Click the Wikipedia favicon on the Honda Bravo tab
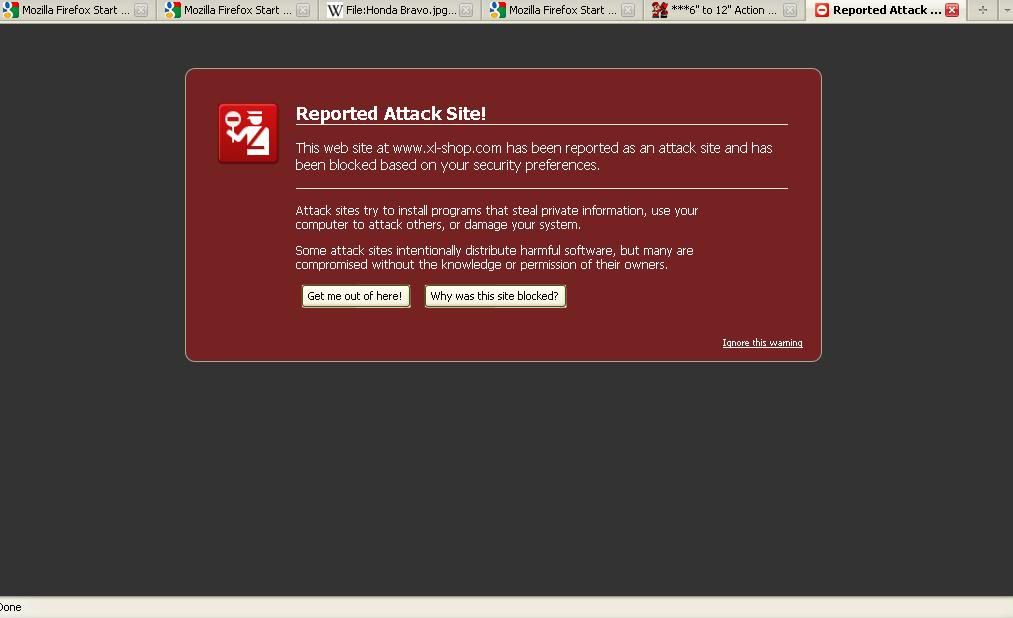 (335, 10)
